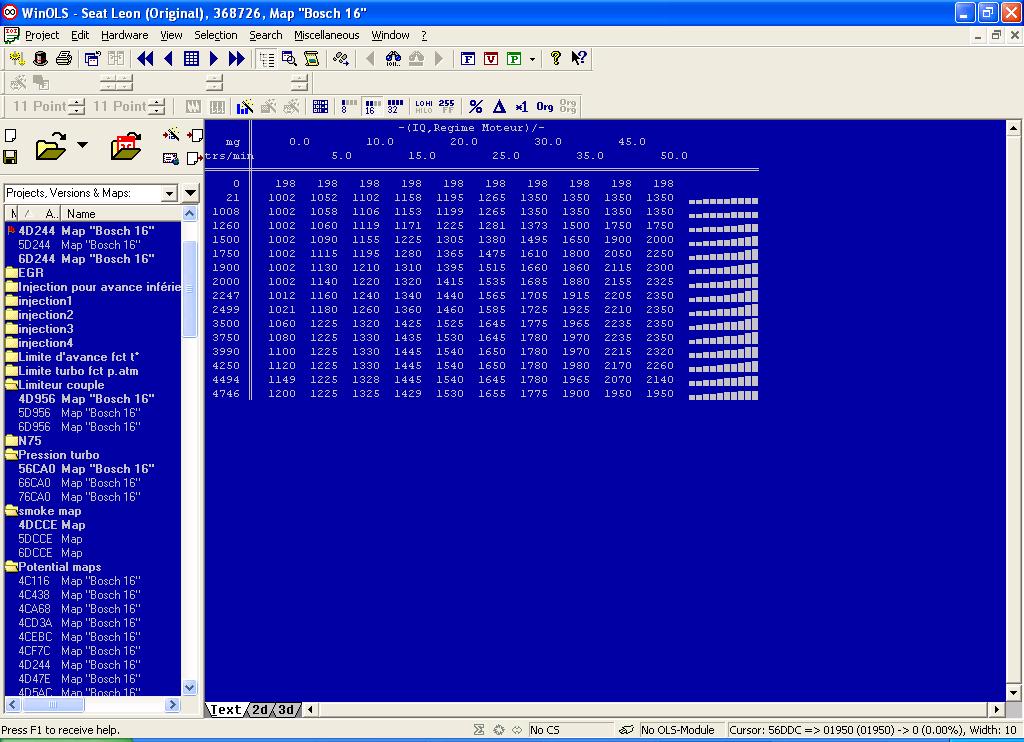The image size is (1024, 742).
Task: Open the Miscellaneous menu
Action: tap(327, 35)
